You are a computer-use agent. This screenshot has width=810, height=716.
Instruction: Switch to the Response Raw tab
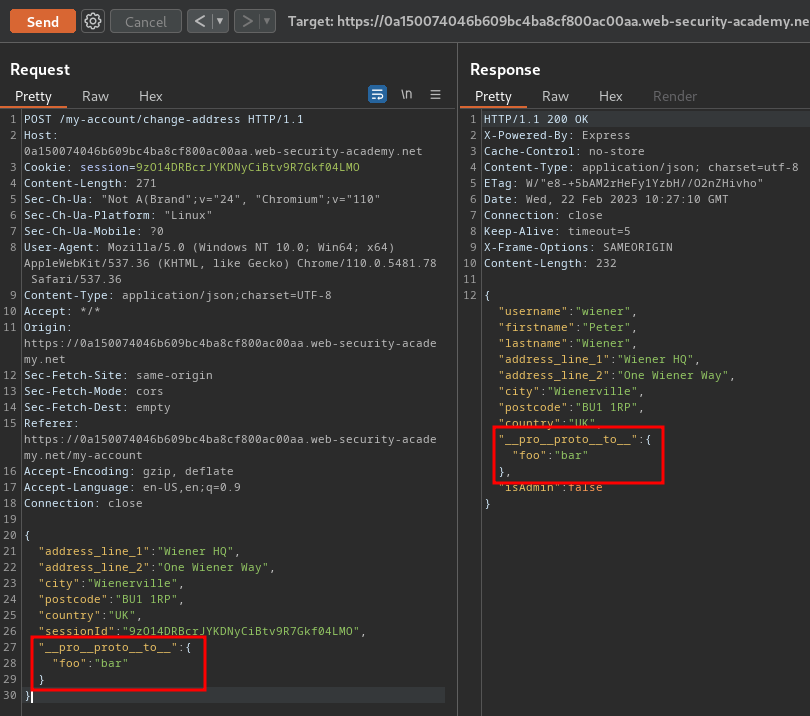click(x=555, y=96)
